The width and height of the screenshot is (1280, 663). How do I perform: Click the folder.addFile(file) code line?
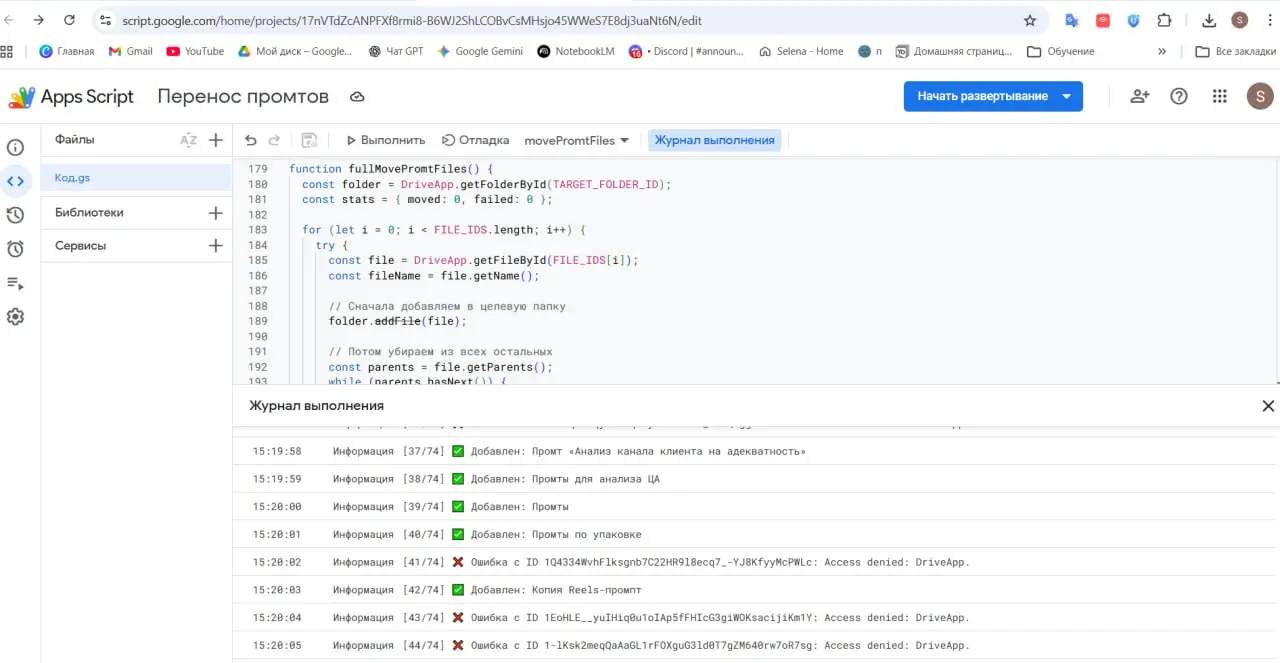coord(398,321)
